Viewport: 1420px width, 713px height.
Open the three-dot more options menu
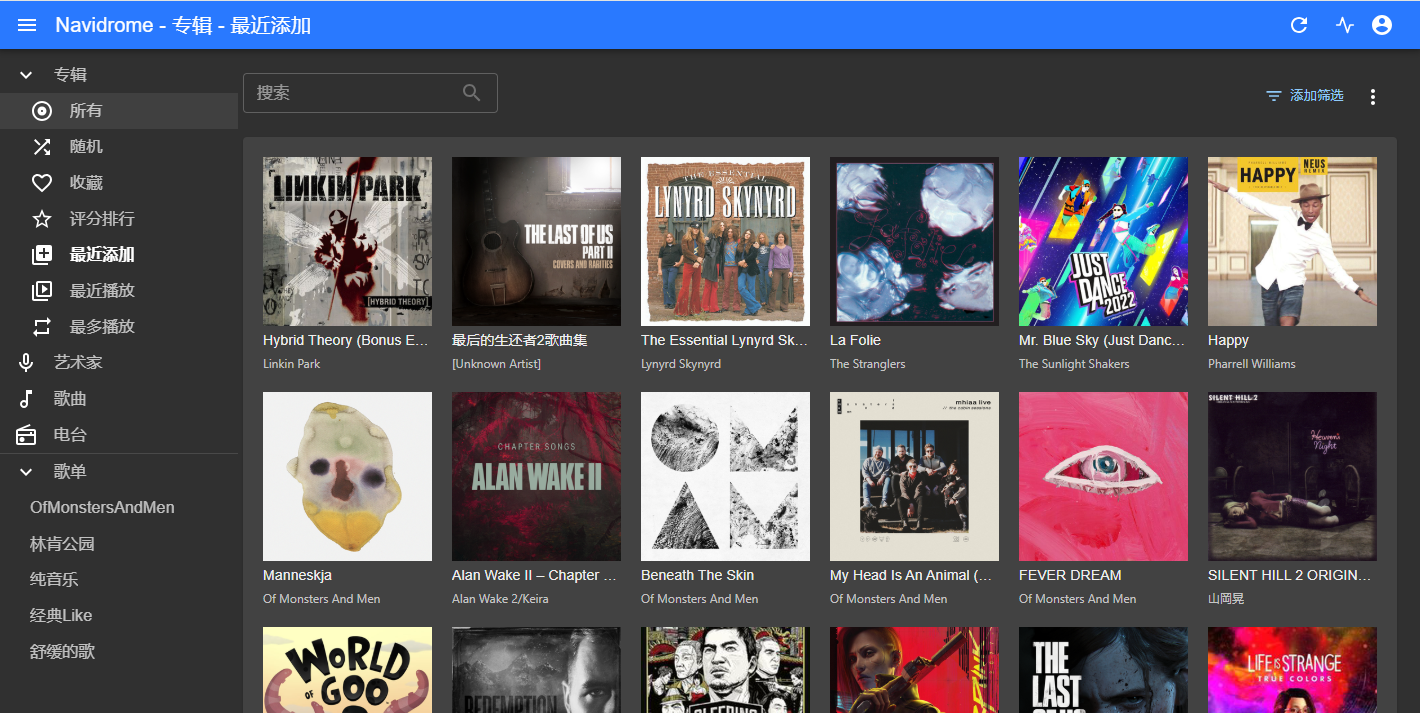click(x=1372, y=96)
